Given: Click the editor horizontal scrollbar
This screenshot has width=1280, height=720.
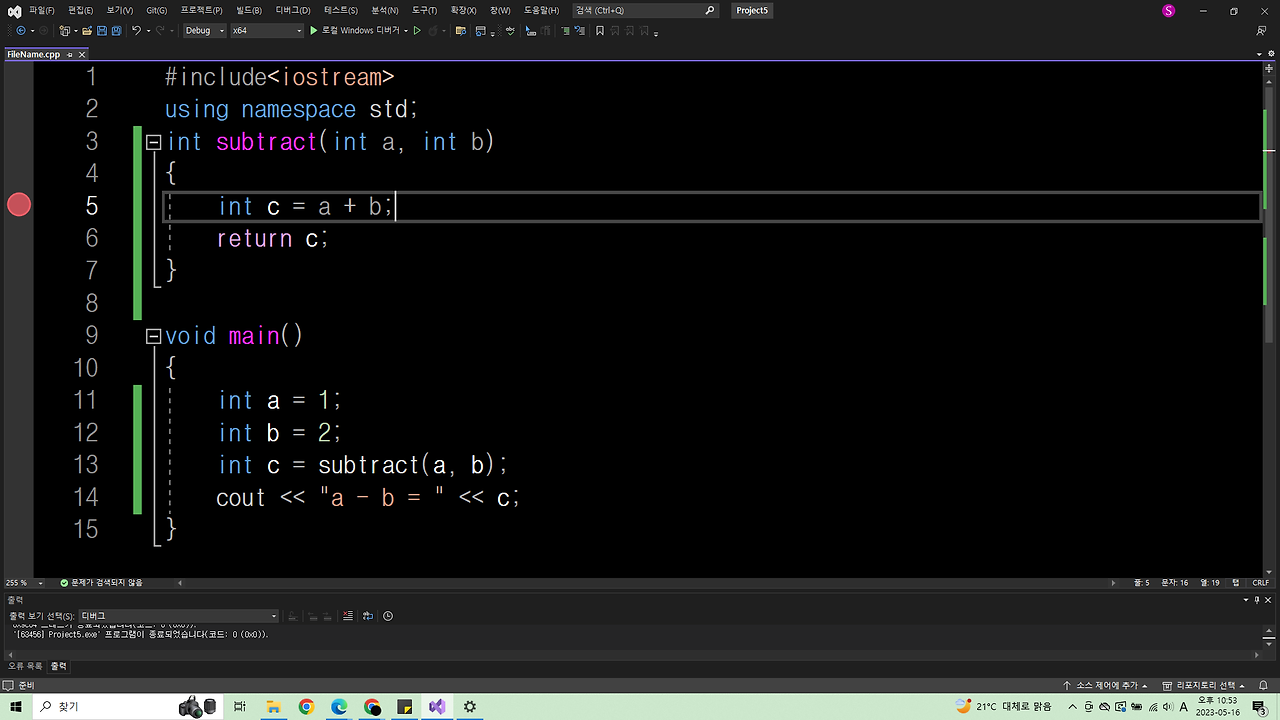Looking at the screenshot, I should click(x=646, y=583).
